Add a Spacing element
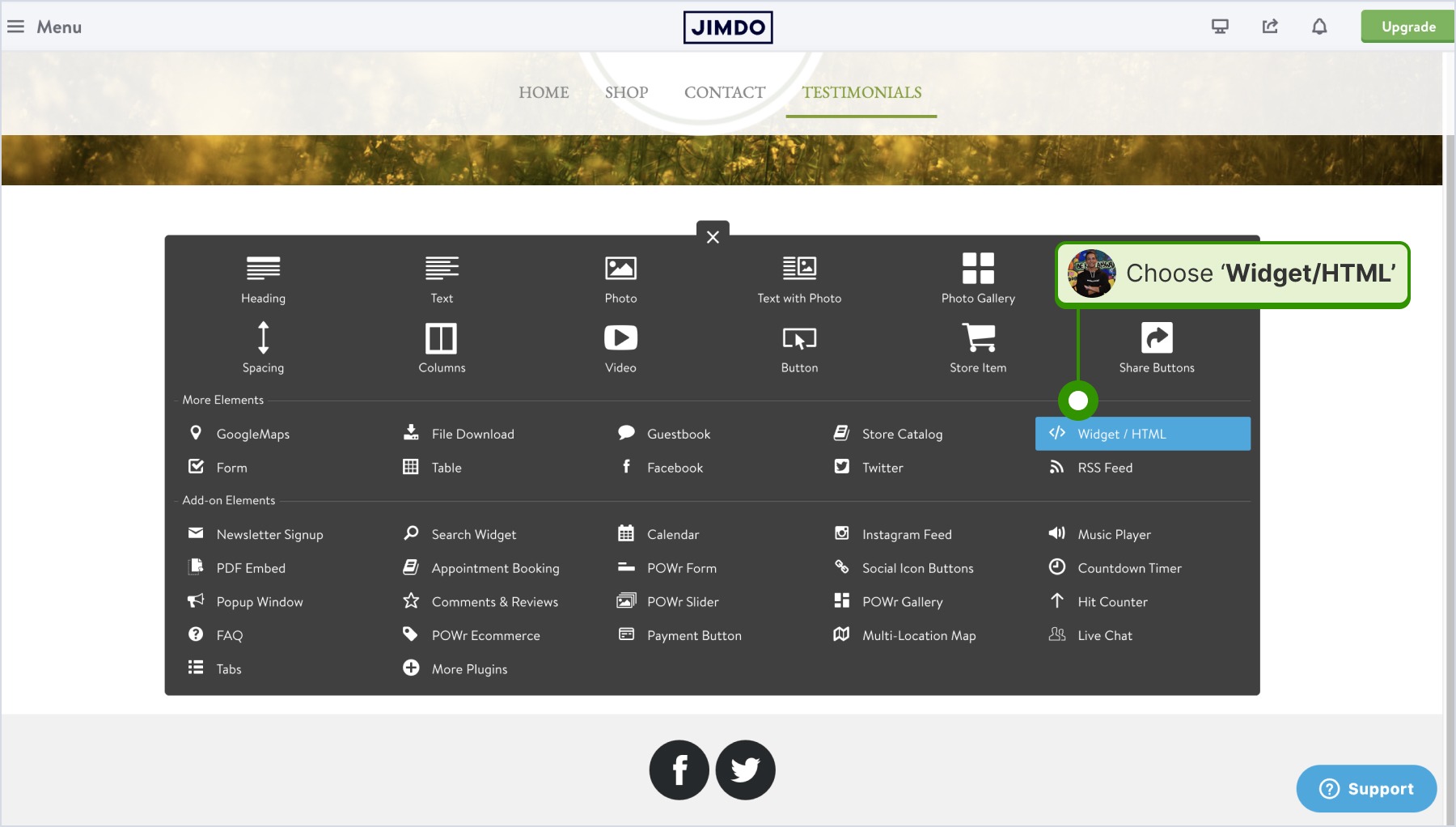 (263, 348)
